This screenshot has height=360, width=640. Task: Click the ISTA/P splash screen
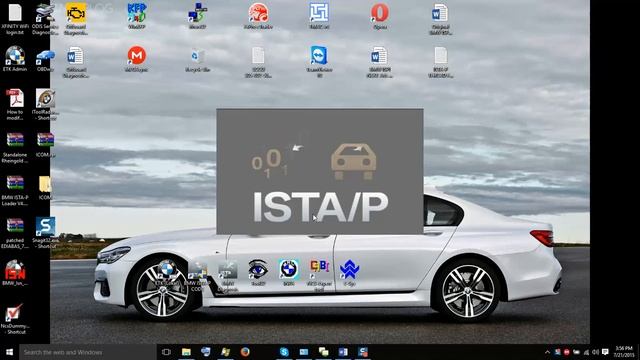tap(320, 171)
